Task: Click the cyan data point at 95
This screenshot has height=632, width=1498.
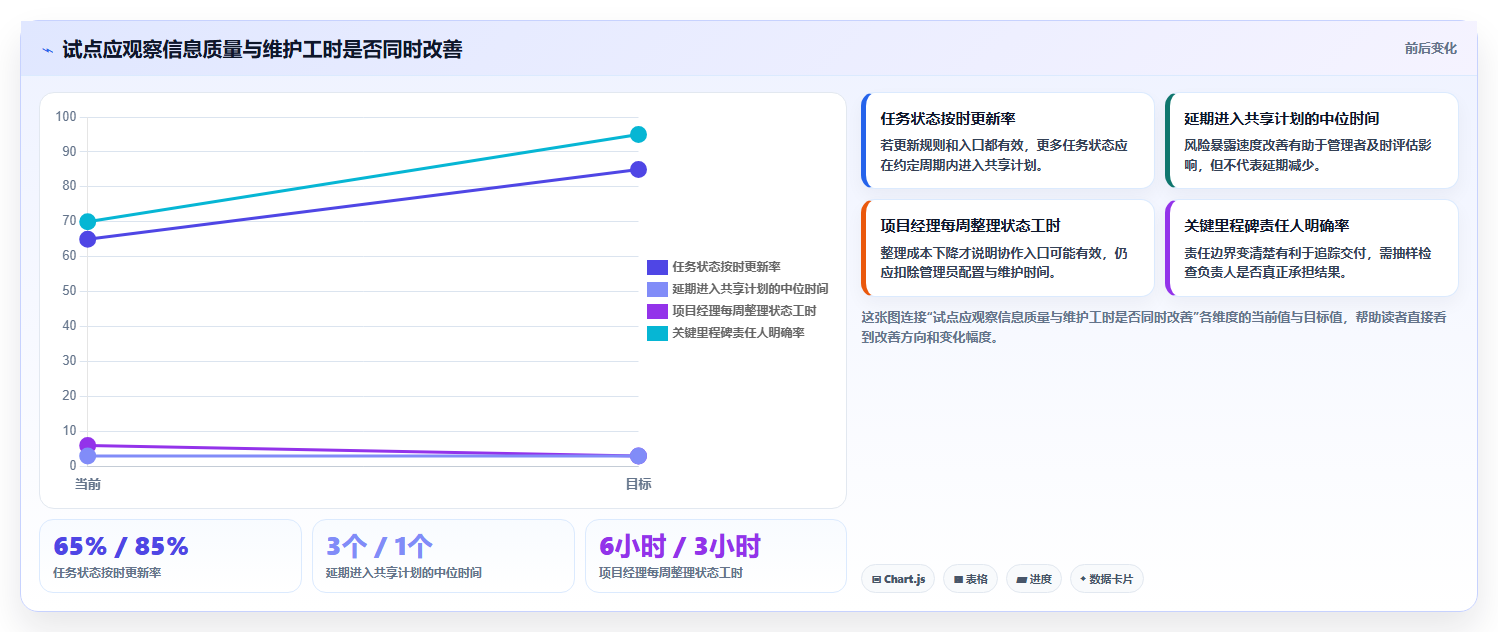Action: (x=638, y=134)
